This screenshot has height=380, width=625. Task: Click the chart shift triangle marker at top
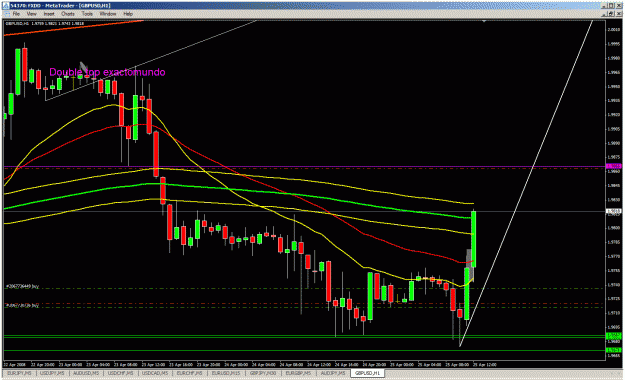click(x=484, y=21)
